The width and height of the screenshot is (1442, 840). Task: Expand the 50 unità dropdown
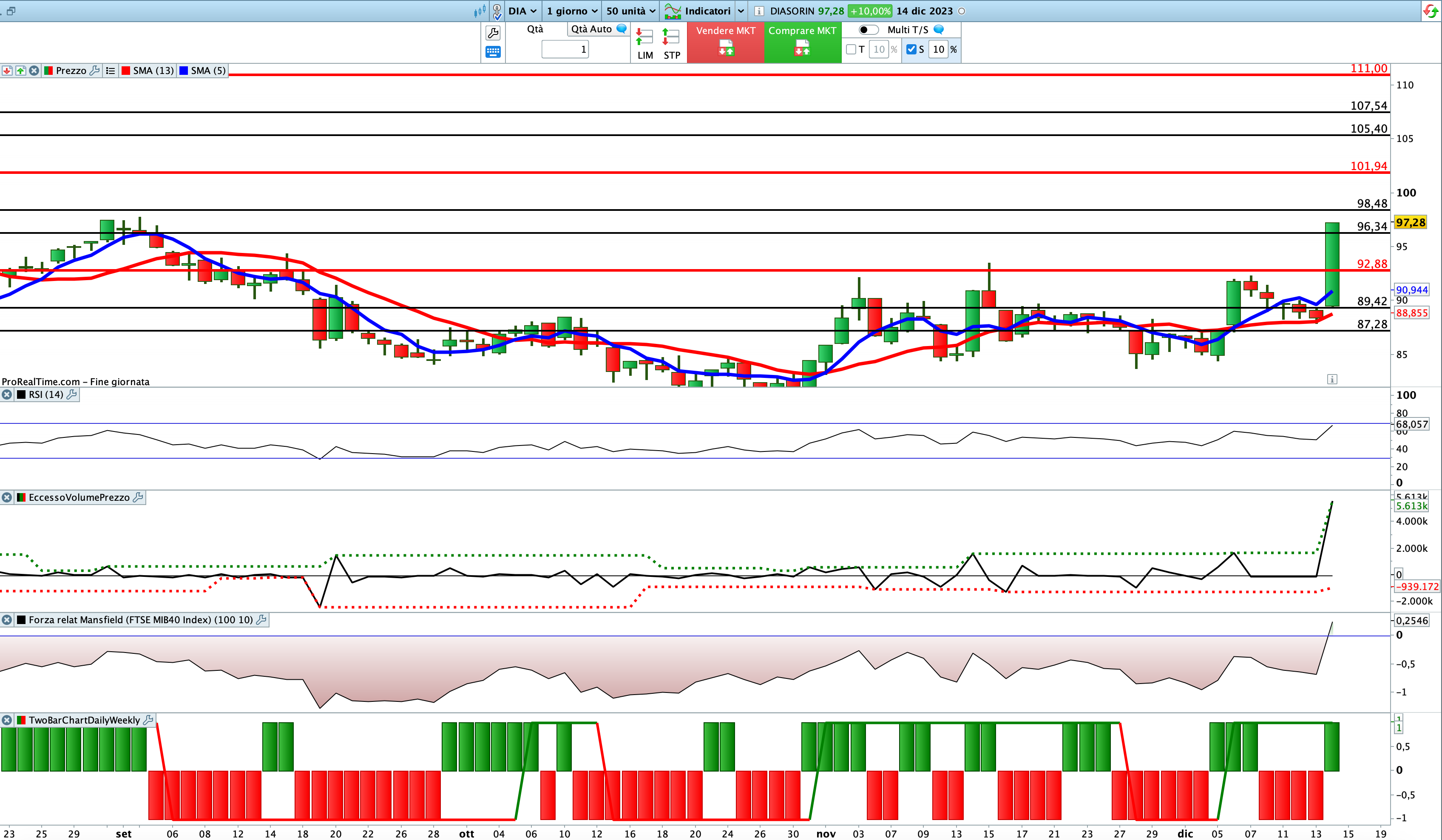630,11
